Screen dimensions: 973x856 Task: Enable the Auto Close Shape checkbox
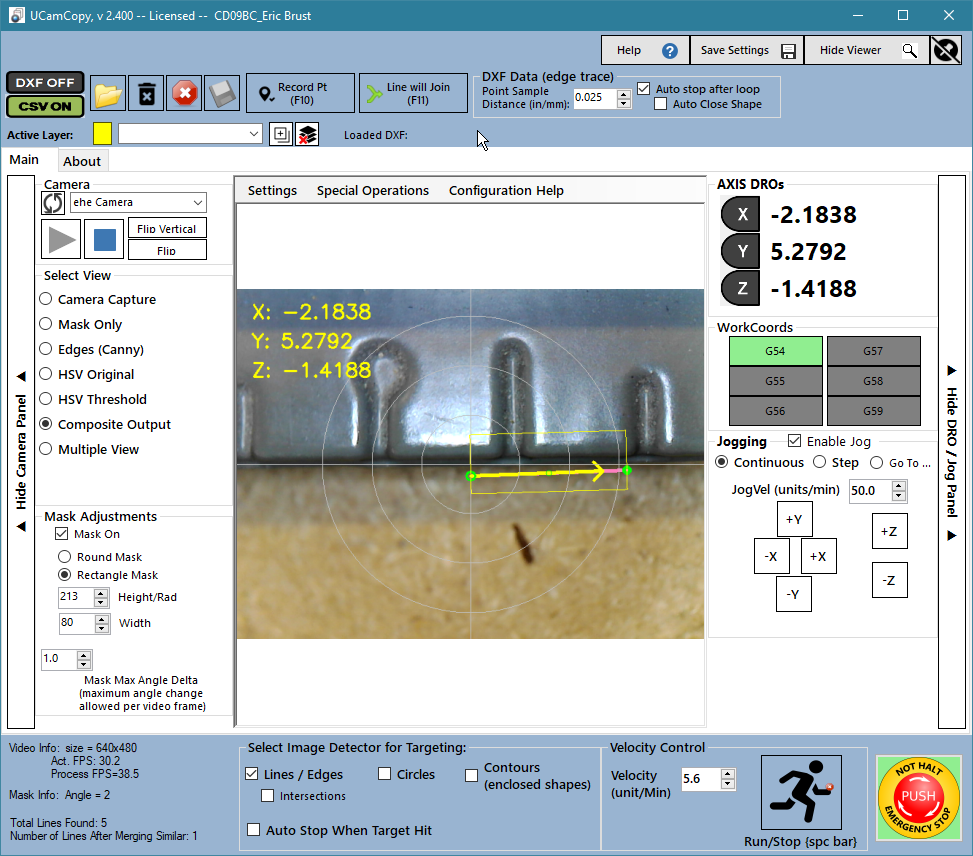[661, 104]
